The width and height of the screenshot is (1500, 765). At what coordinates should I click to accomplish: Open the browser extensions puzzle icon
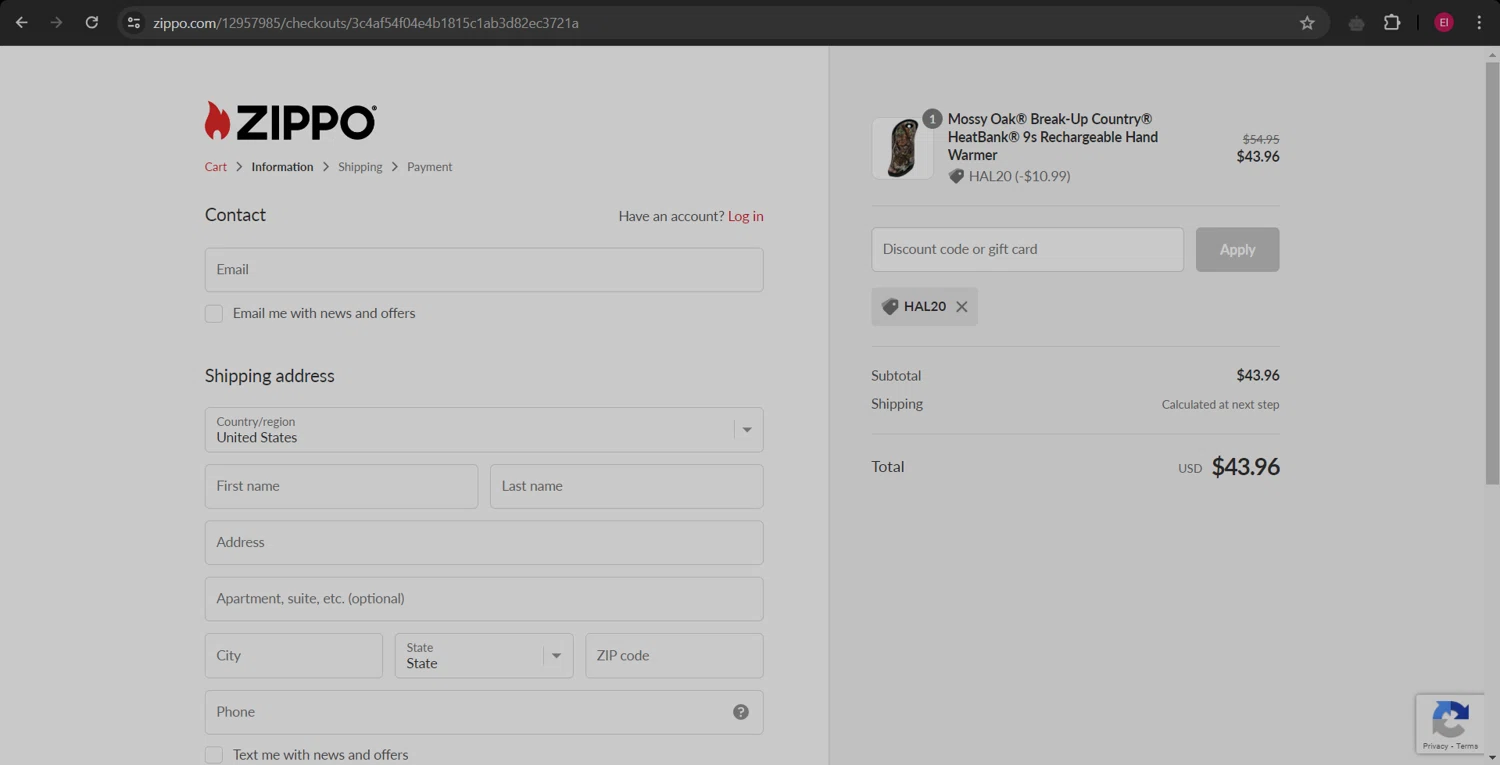pos(1391,22)
